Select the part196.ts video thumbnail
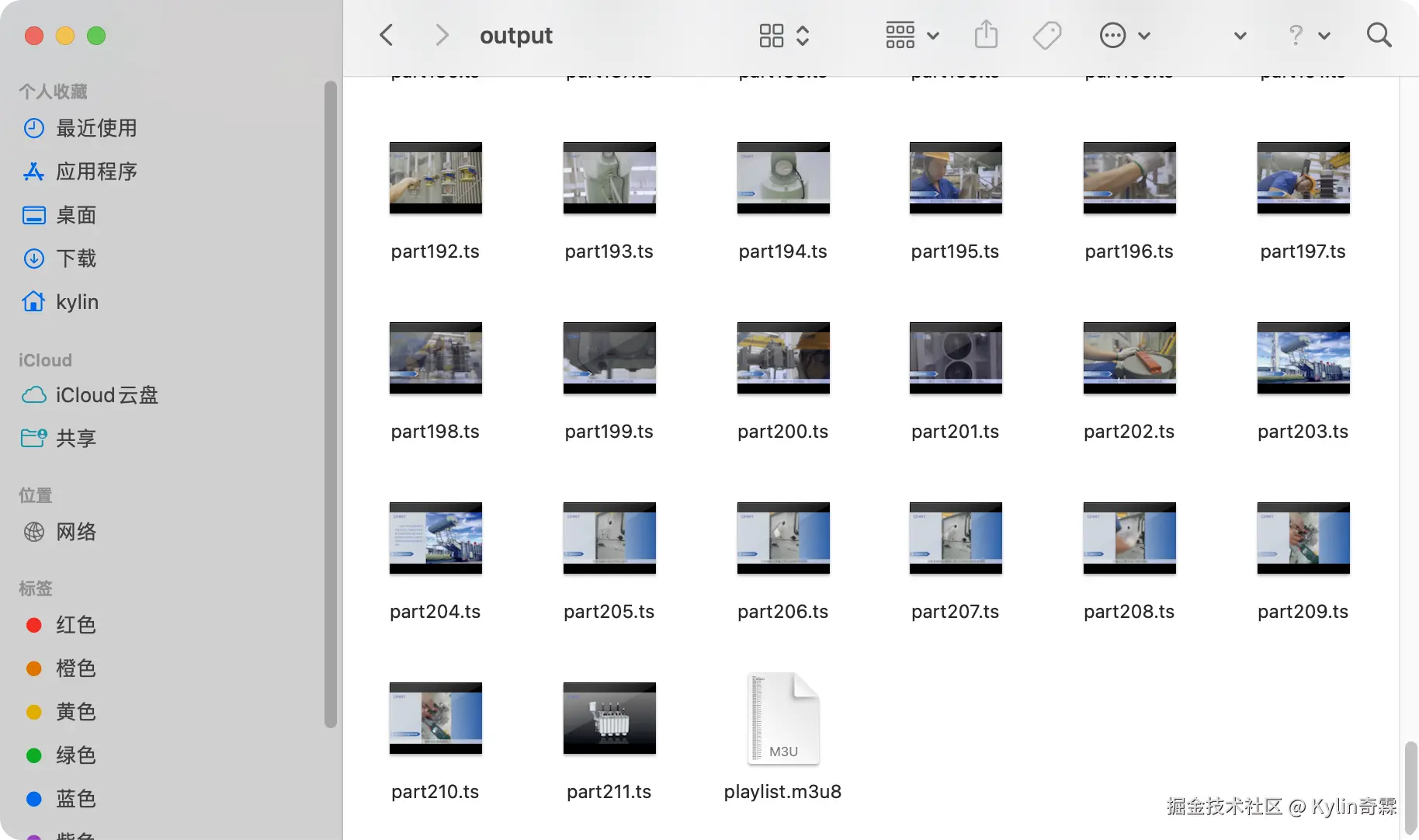Image resolution: width=1419 pixels, height=840 pixels. point(1129,178)
